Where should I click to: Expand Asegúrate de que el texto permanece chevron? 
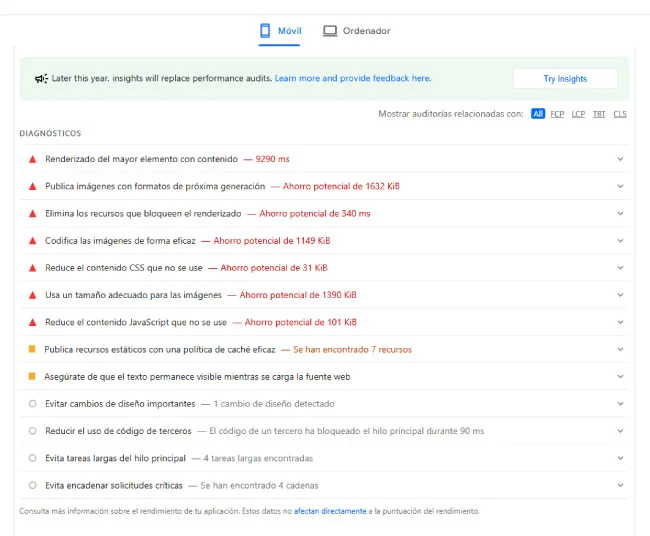pos(620,376)
